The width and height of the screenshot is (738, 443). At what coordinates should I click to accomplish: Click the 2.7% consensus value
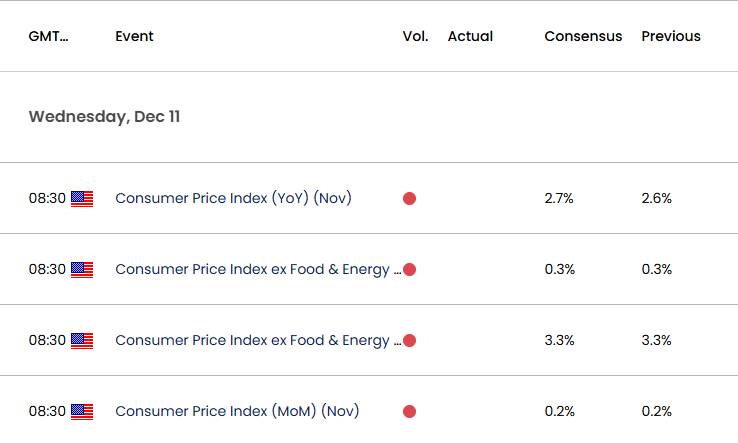click(559, 198)
